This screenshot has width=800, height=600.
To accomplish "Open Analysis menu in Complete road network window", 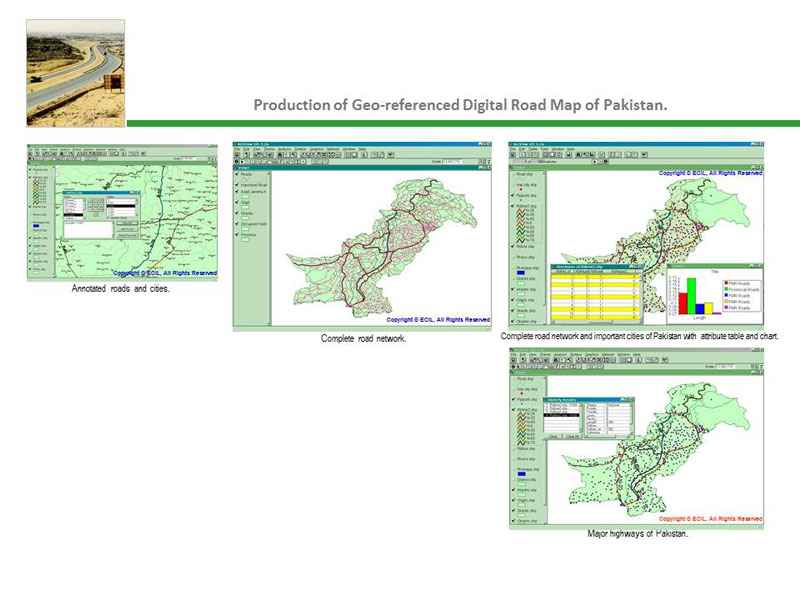I will pos(284,149).
